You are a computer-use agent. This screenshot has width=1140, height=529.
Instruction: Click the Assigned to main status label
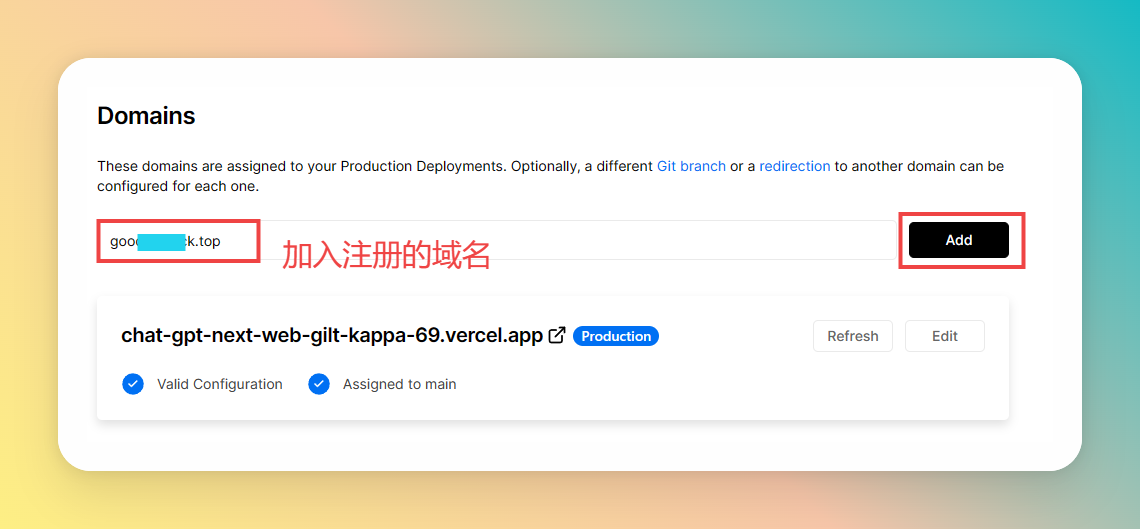(399, 384)
